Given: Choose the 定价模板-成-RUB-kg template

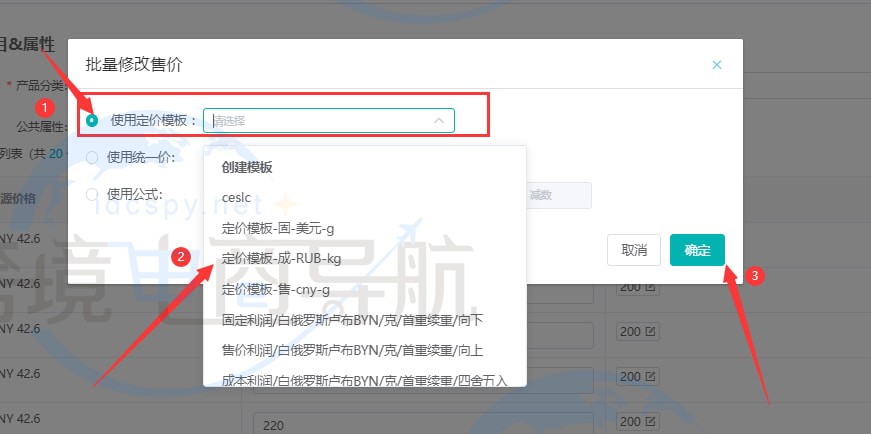Looking at the screenshot, I should [281, 259].
